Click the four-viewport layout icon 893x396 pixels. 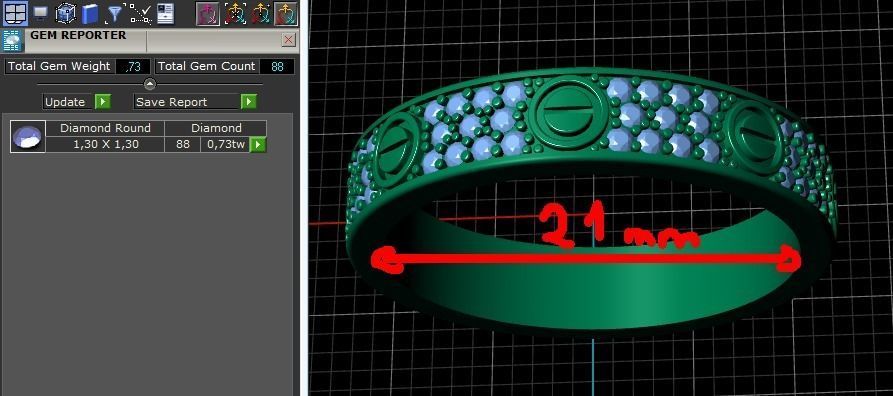pyautogui.click(x=14, y=13)
